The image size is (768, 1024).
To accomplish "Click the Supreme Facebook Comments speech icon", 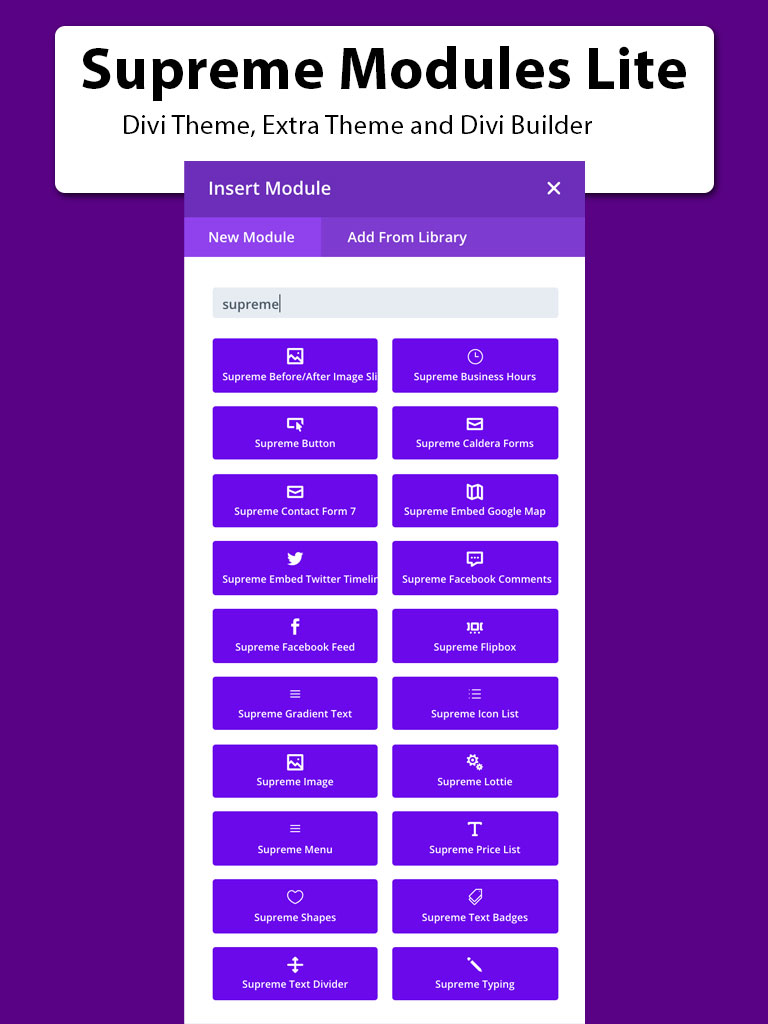I will [475, 559].
